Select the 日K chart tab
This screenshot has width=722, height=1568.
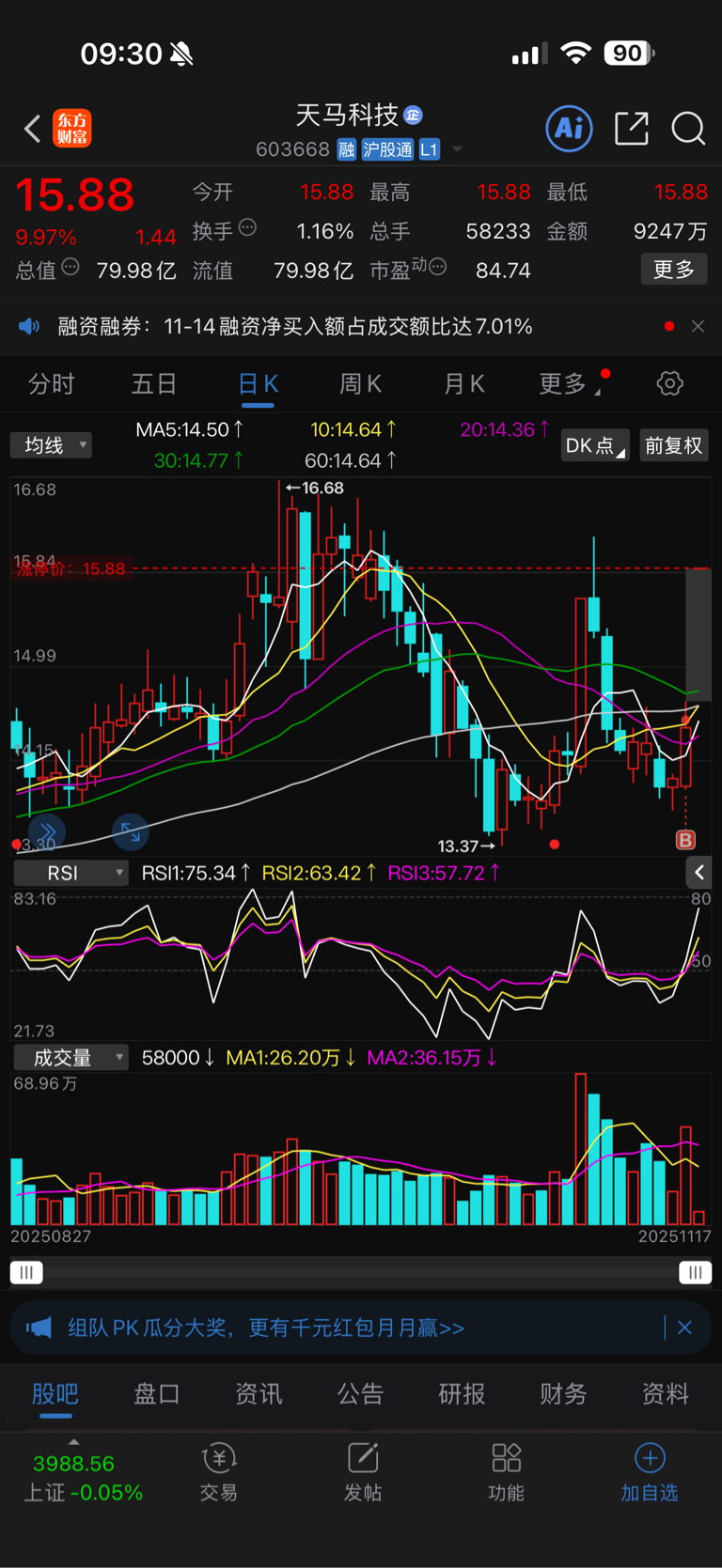(258, 383)
